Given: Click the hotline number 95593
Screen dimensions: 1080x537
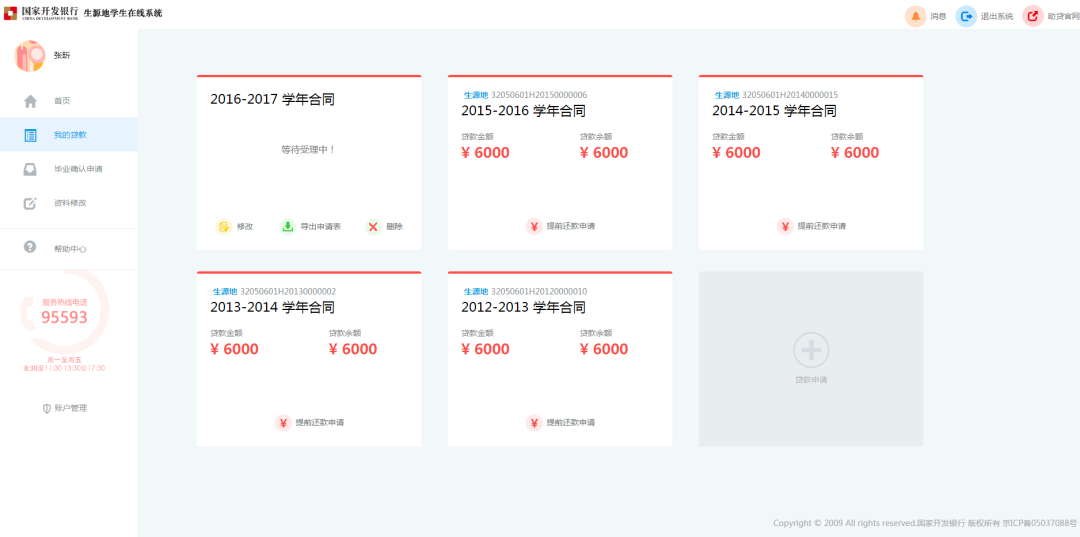Looking at the screenshot, I should pos(65,317).
